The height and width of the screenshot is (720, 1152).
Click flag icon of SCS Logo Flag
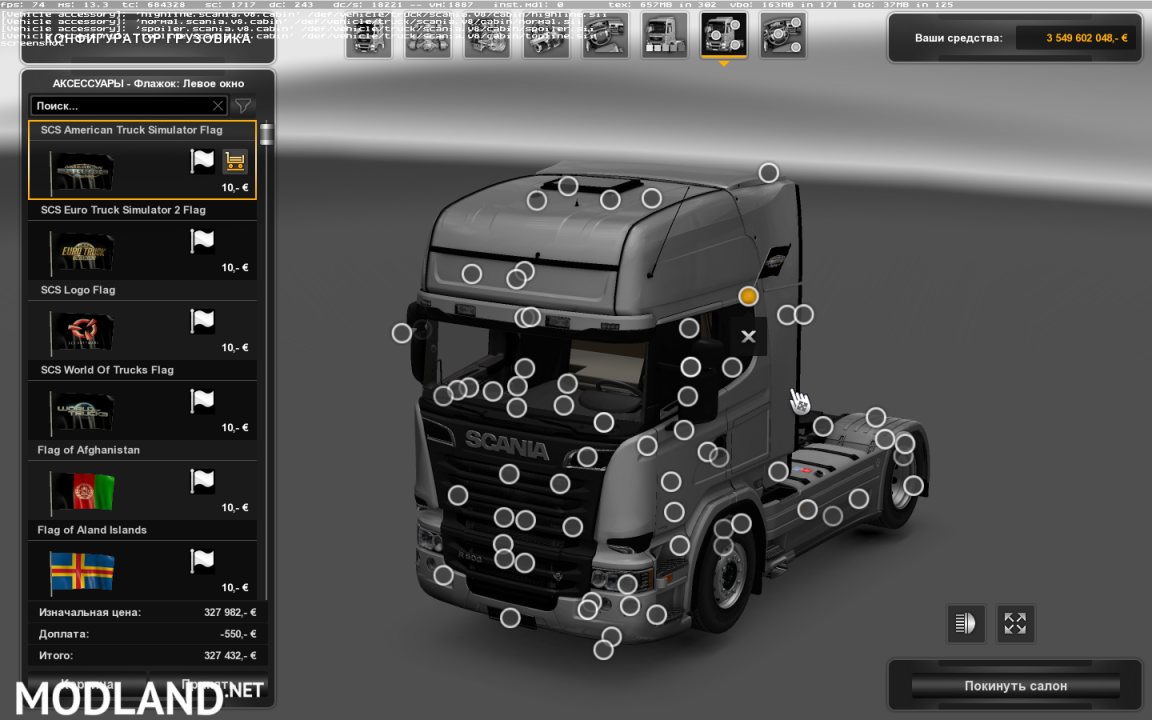click(202, 321)
